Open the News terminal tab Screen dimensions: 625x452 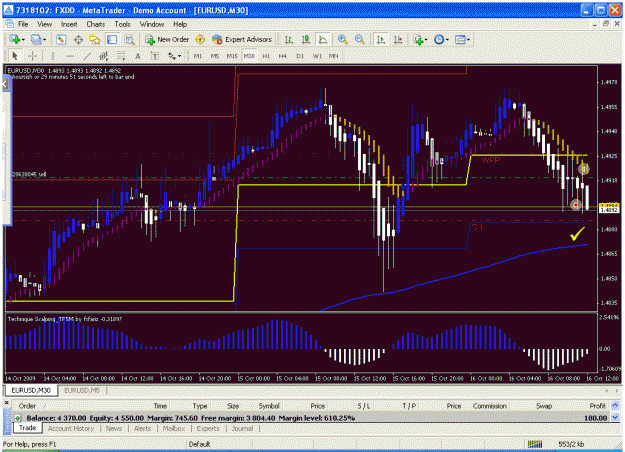click(x=114, y=428)
